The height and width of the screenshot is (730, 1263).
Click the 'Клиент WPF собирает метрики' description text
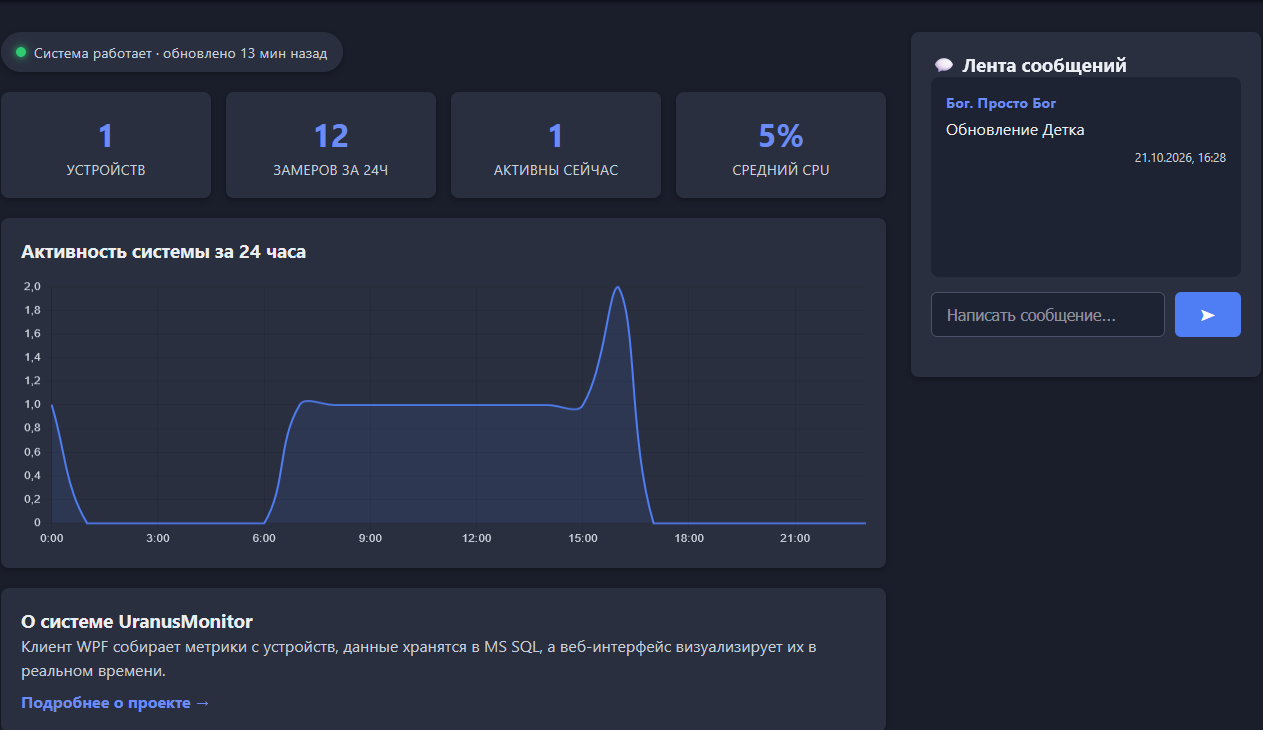pyautogui.click(x=419, y=659)
